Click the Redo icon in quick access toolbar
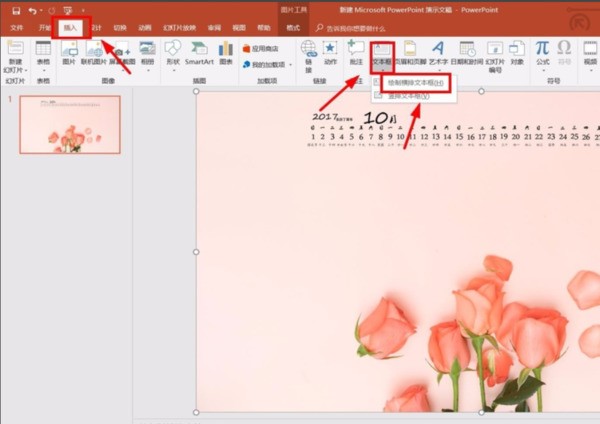600x424 pixels. 52,11
